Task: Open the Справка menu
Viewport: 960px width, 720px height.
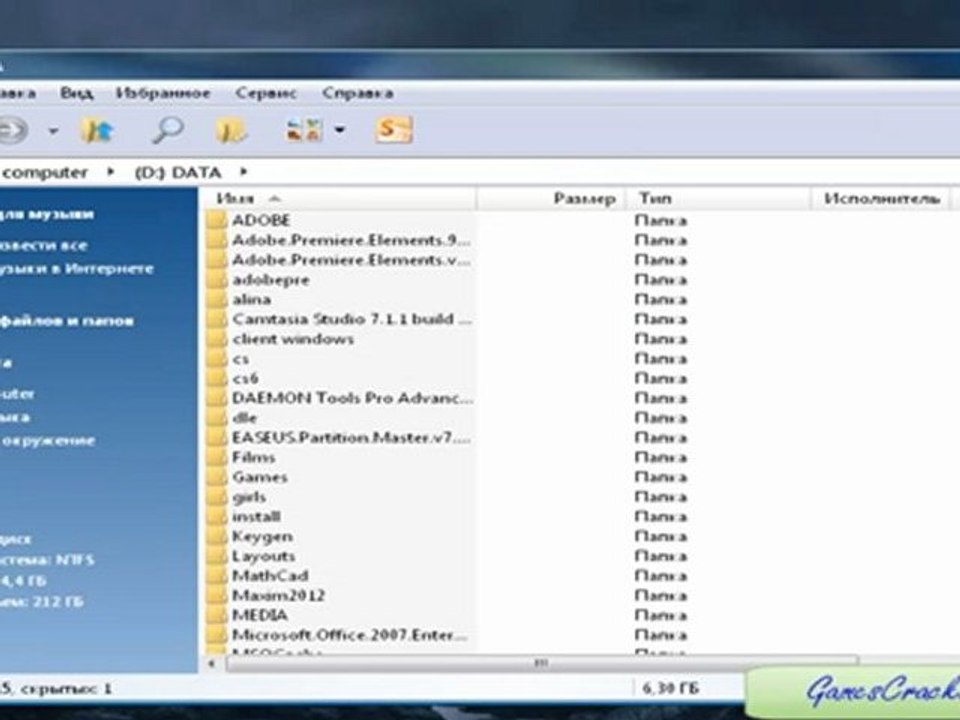Action: 358,93
